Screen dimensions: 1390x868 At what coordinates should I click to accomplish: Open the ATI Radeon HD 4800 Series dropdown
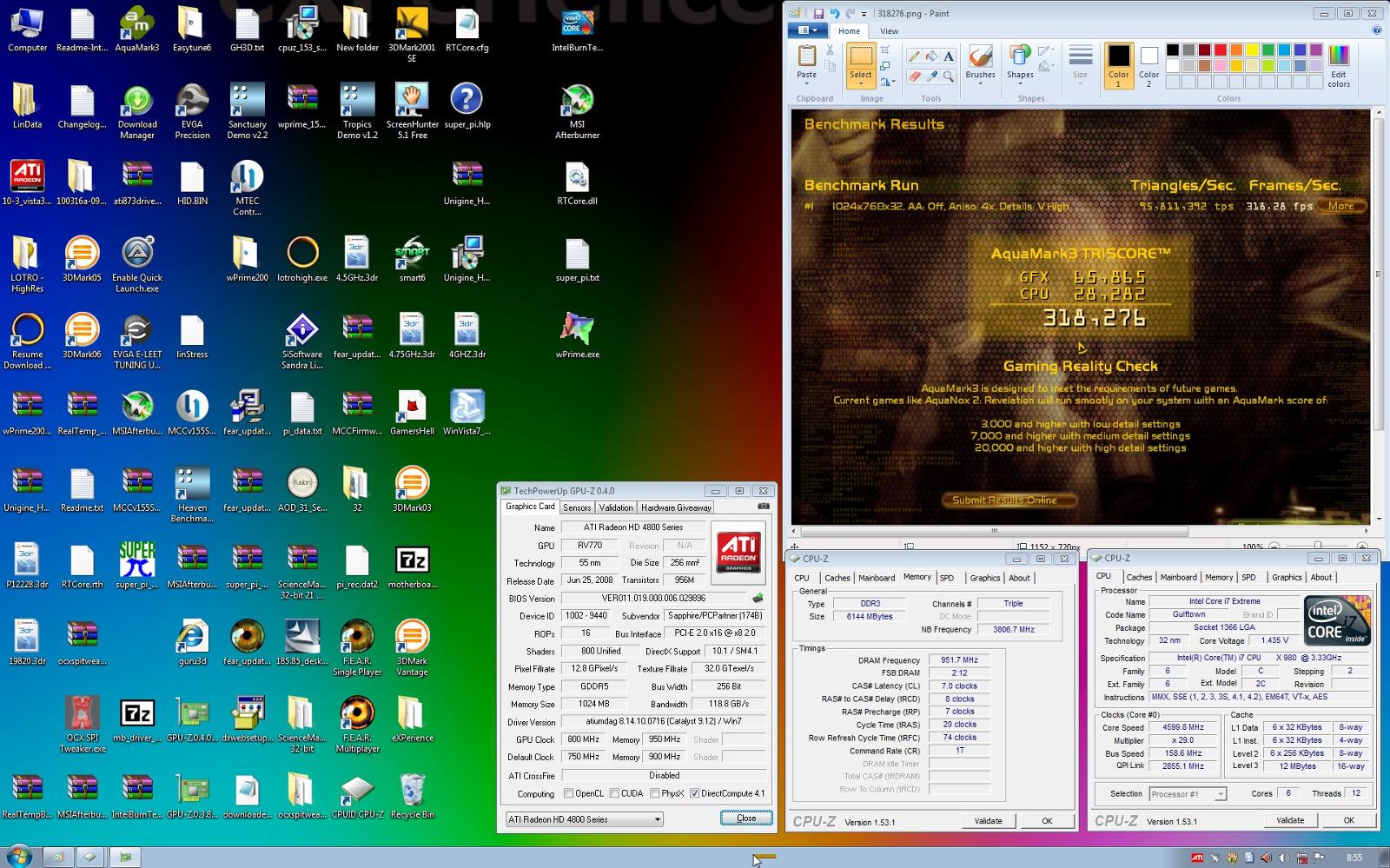click(584, 819)
